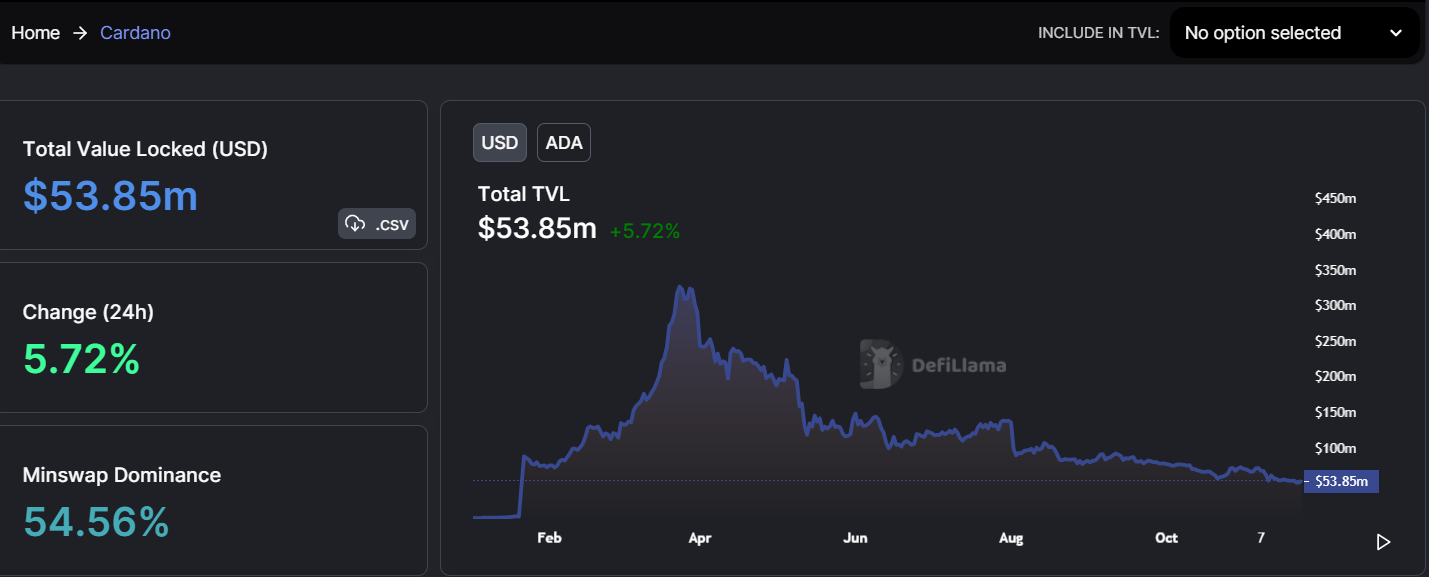Click the $53.85m price tag on the chart axis
This screenshot has width=1429, height=577.
point(1341,481)
